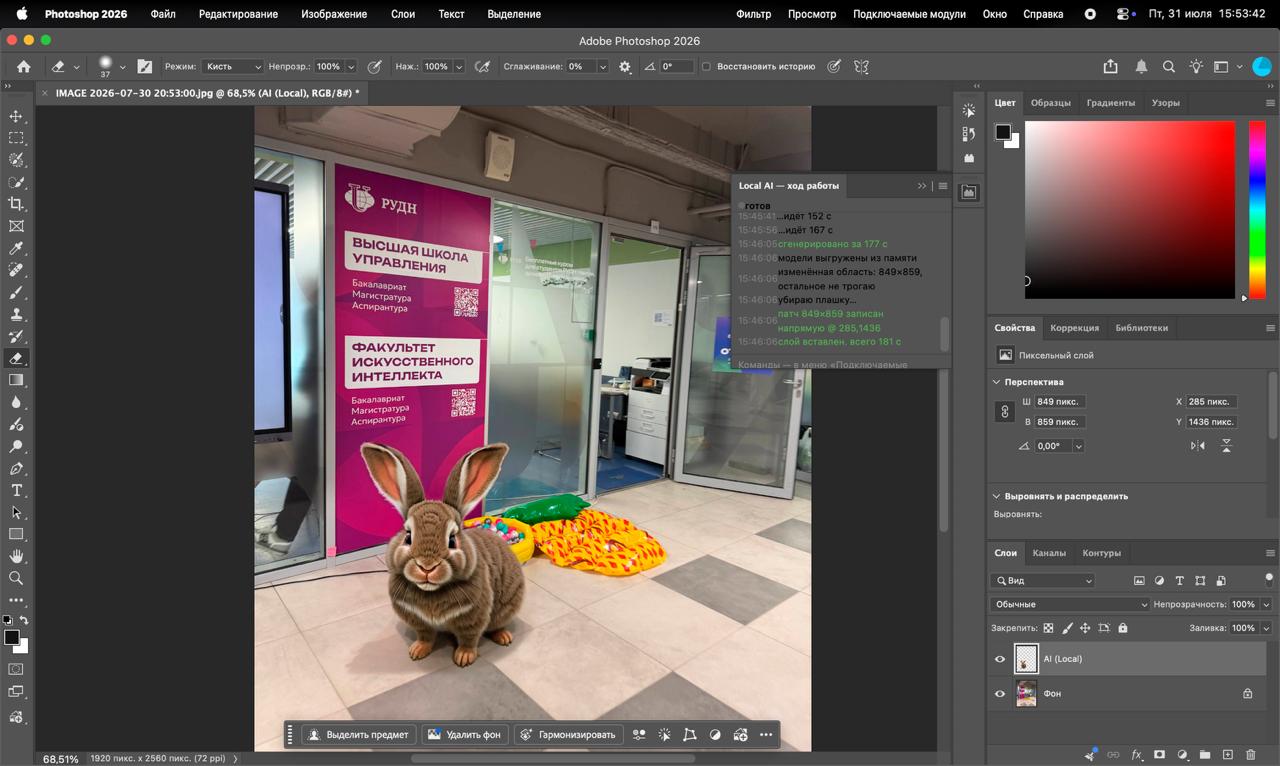Select the Pen tool

[16, 468]
